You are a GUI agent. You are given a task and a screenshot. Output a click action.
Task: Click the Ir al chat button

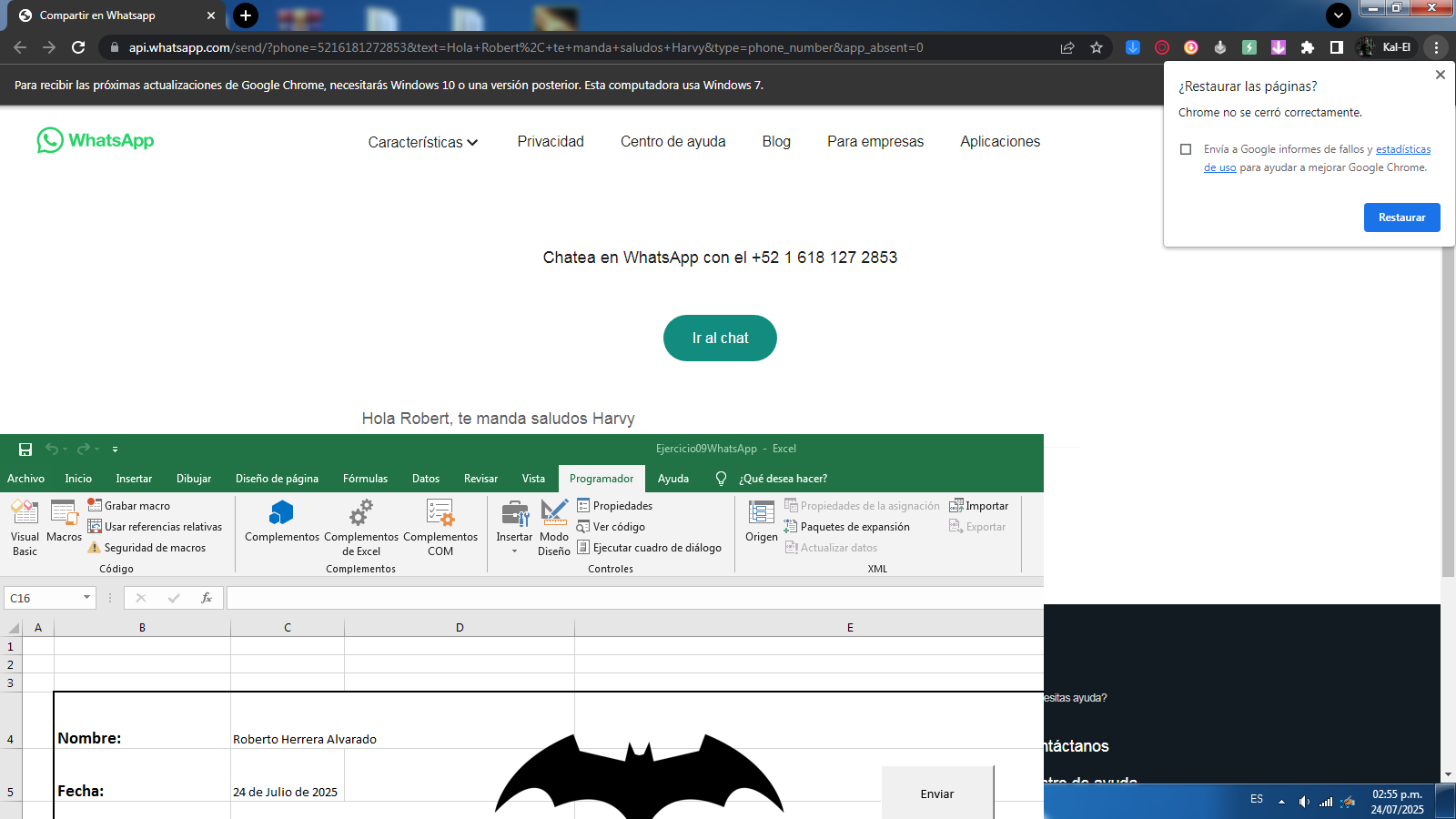(720, 339)
